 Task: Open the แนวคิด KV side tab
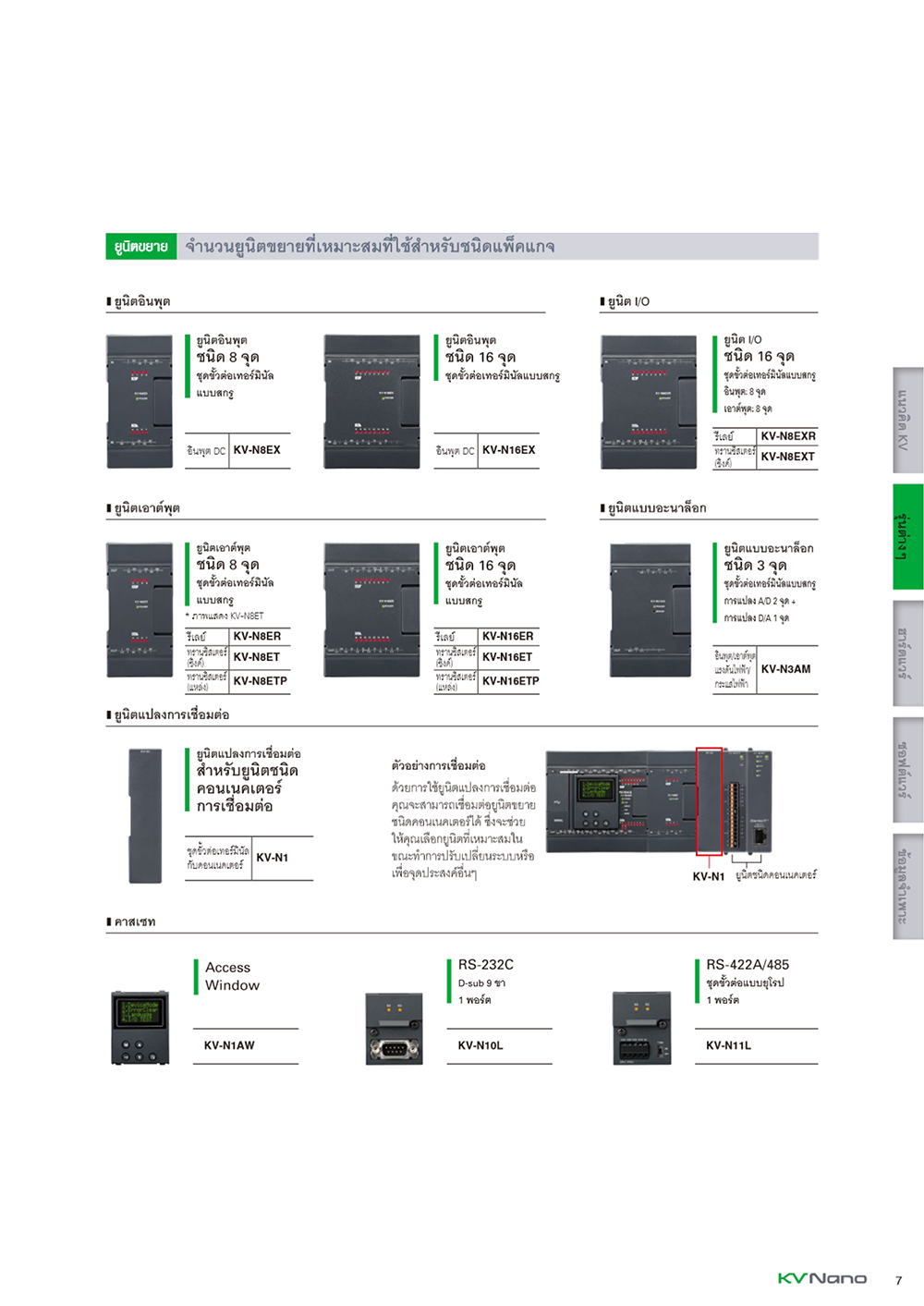point(907,421)
